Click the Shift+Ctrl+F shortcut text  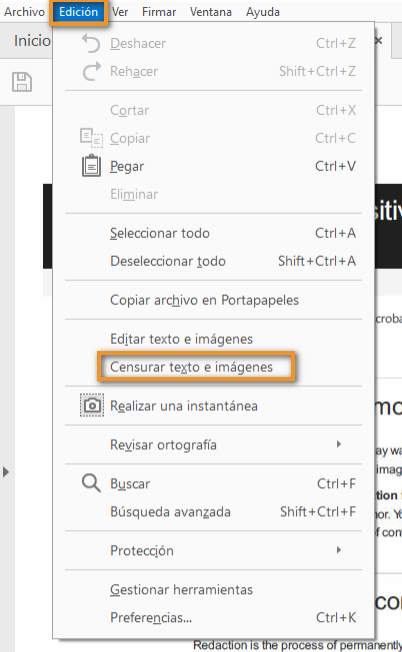click(x=318, y=511)
